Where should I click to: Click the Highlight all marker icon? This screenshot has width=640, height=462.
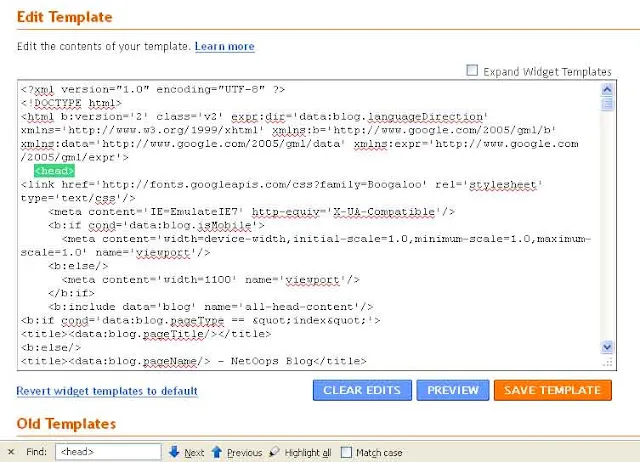click(x=274, y=452)
